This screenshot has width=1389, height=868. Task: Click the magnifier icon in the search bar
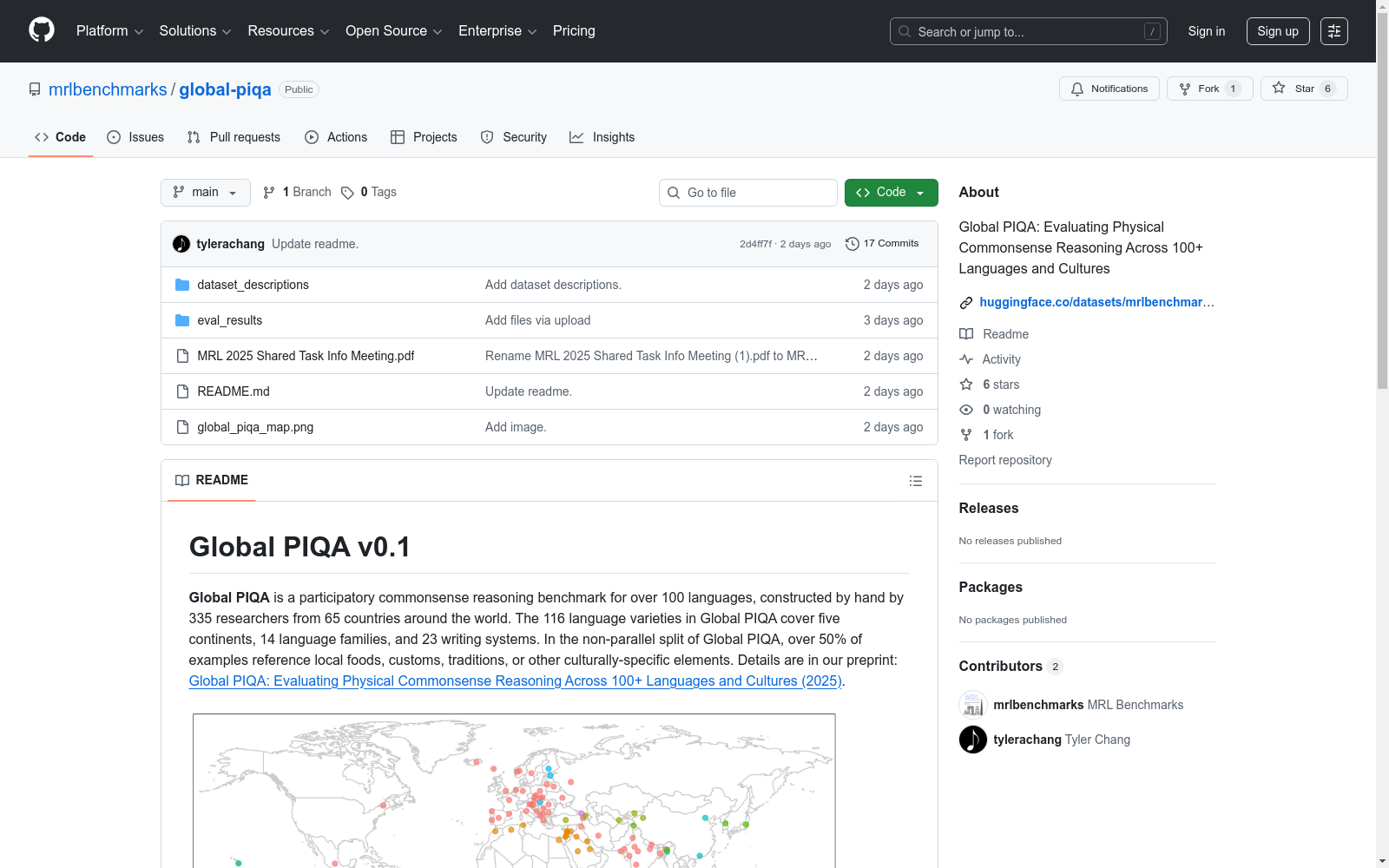905,31
